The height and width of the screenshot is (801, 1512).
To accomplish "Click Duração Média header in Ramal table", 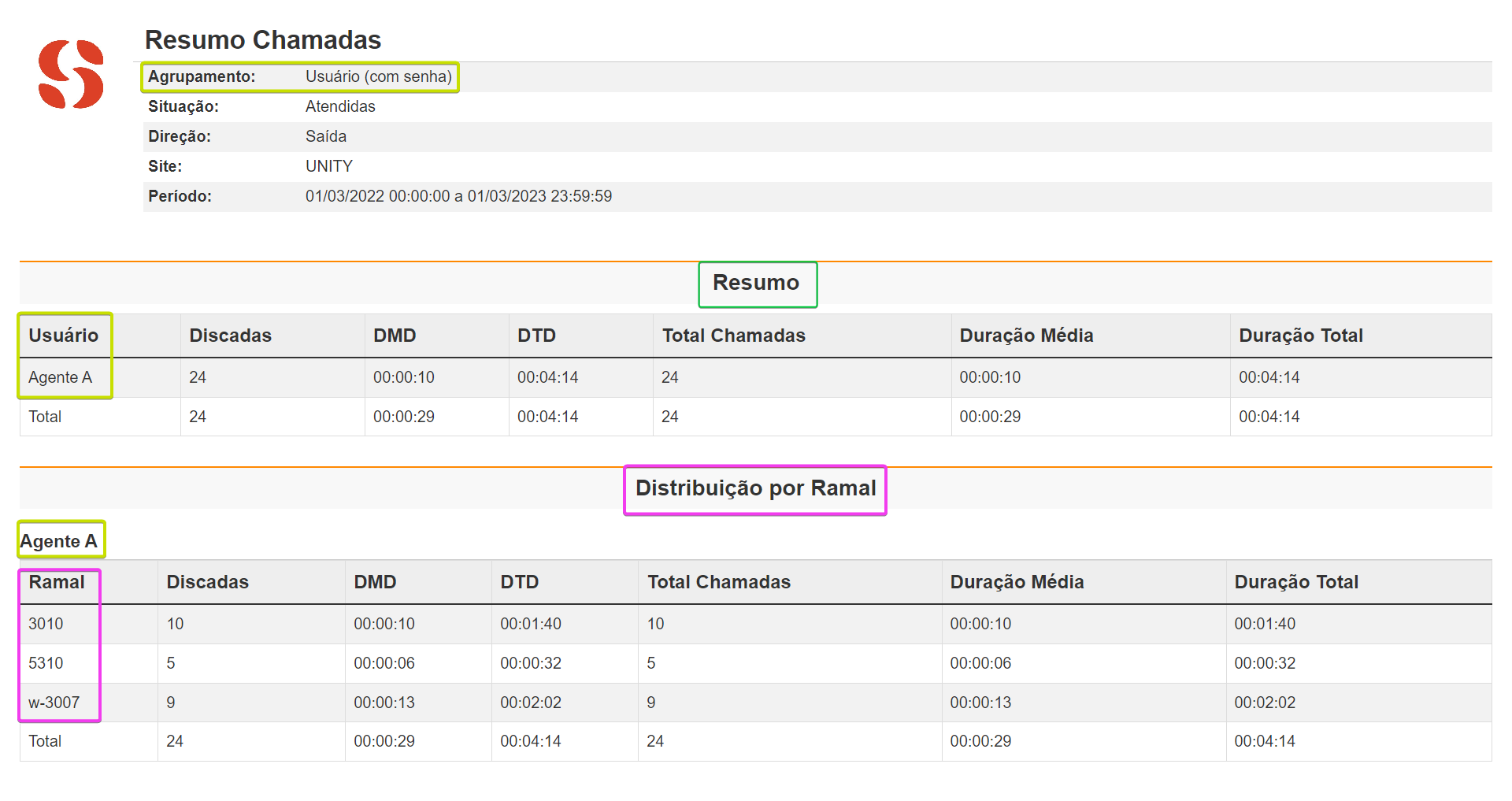I will (x=1017, y=582).
